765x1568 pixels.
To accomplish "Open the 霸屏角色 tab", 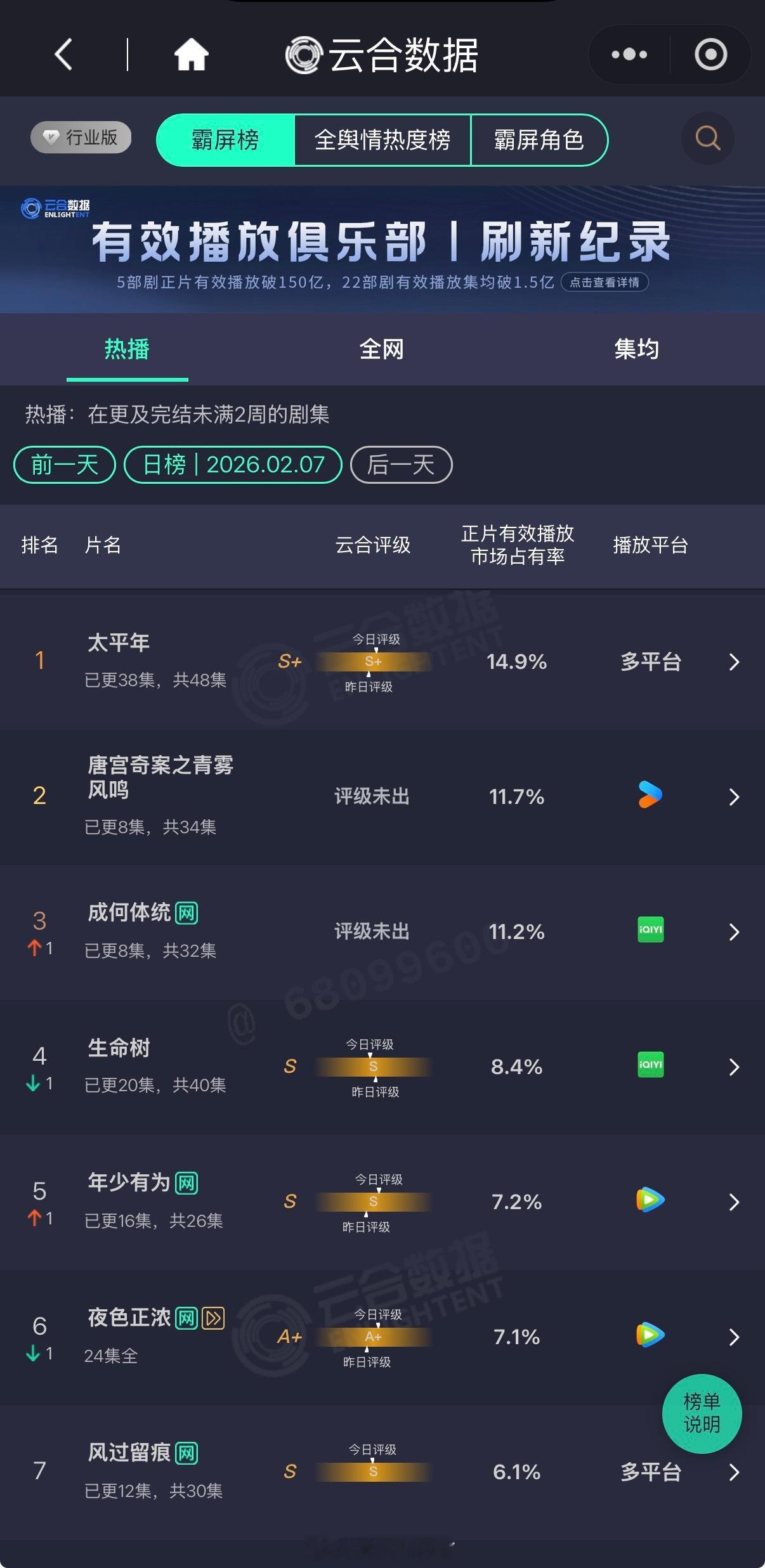I will 540,141.
